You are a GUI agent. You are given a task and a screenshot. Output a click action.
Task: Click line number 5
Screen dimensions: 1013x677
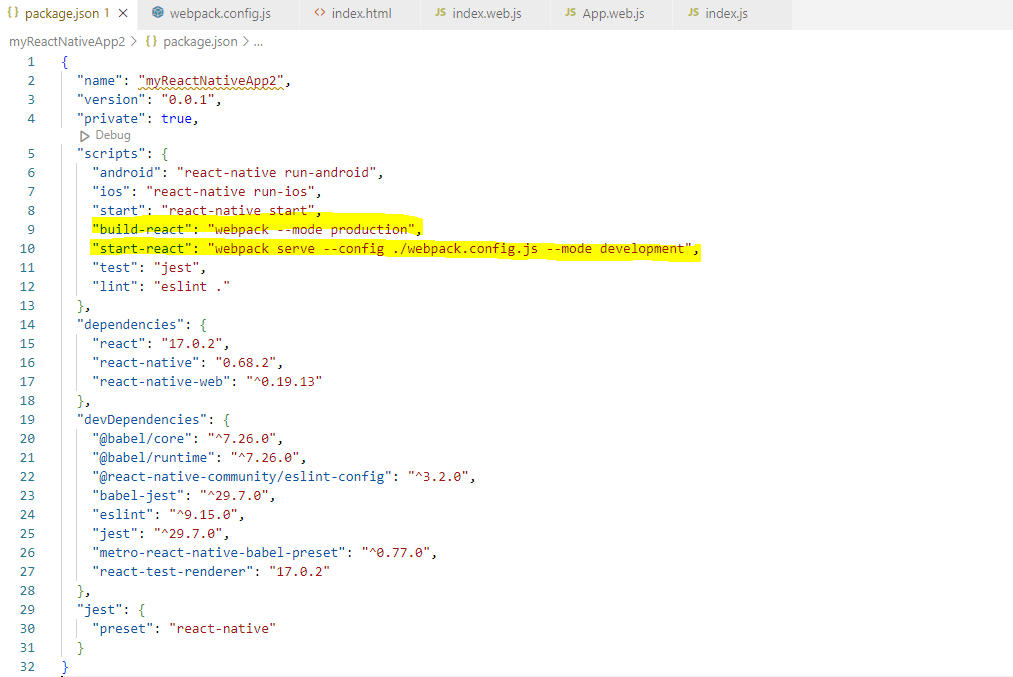point(31,154)
